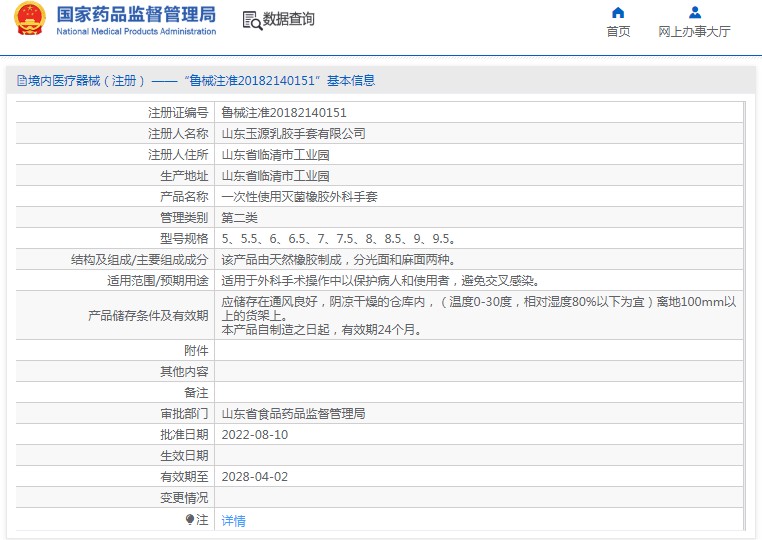Click storage conditions text 应储存在通风良好
The image size is (762, 540).
(x=479, y=308)
